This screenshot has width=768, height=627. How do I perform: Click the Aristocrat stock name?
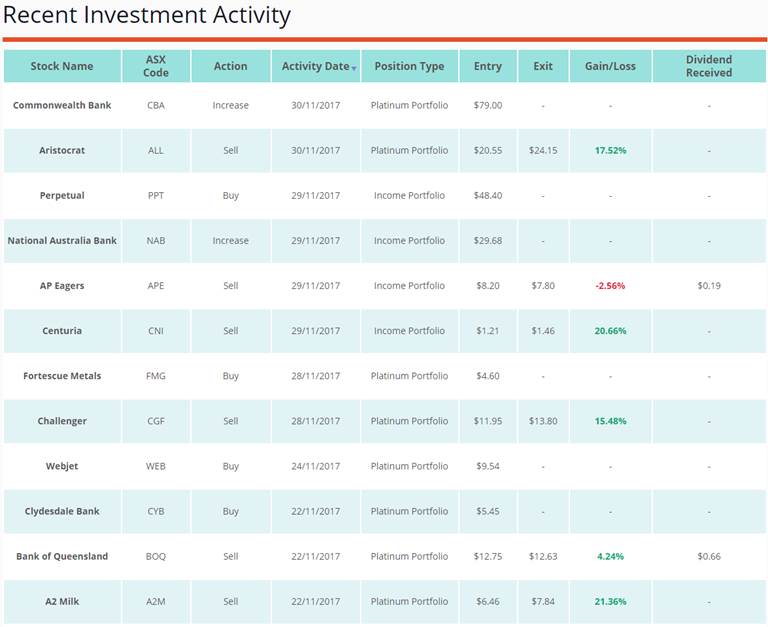tap(62, 150)
